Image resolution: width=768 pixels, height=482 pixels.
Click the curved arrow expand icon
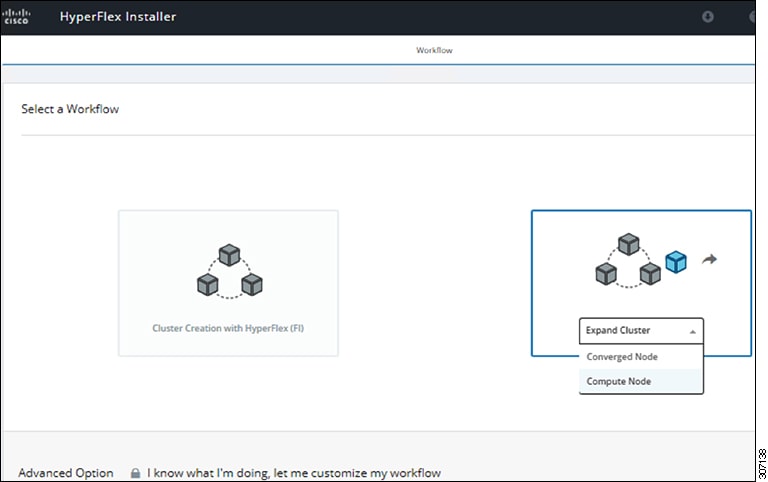coord(709,259)
